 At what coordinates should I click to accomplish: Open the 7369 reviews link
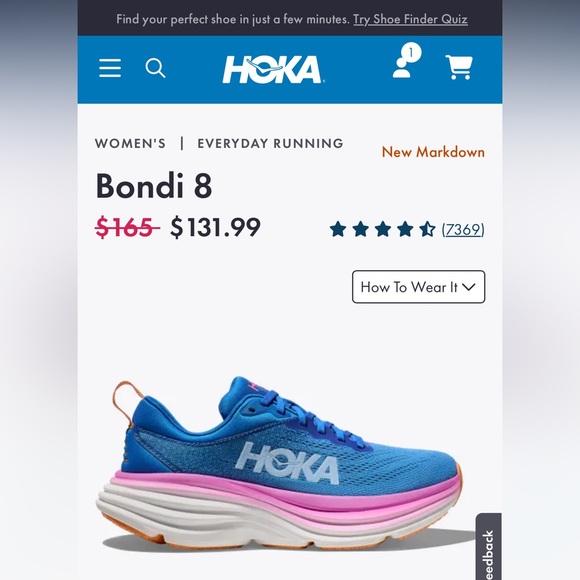(463, 229)
